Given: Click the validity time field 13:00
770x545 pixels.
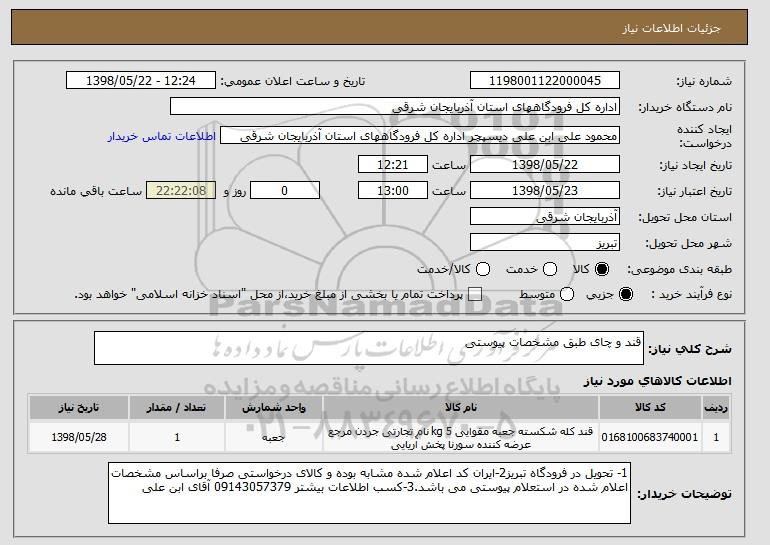Looking at the screenshot, I should (393, 191).
